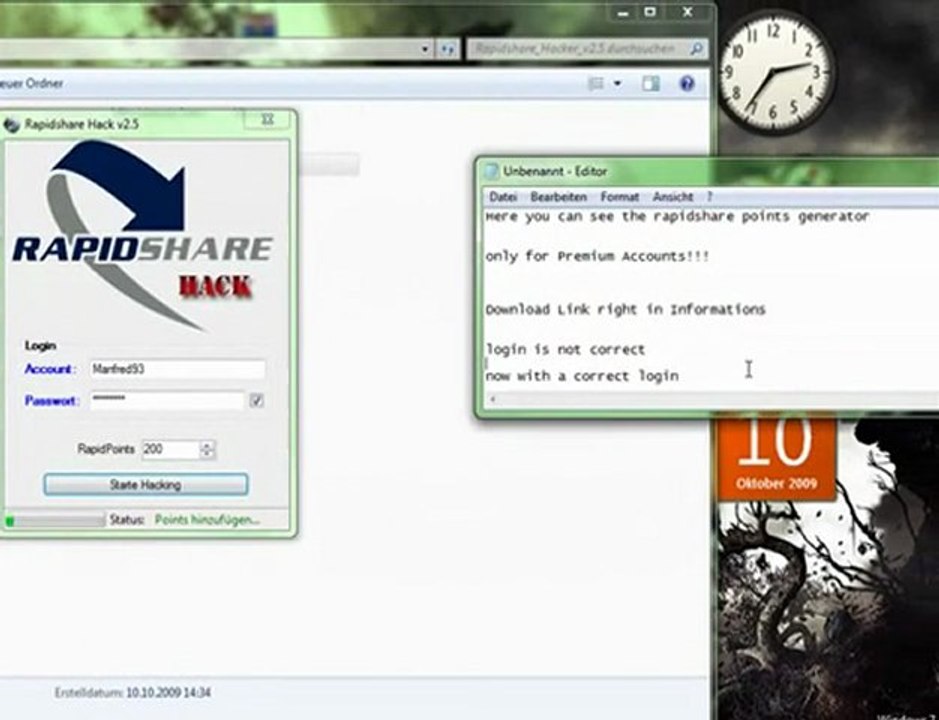This screenshot has width=939, height=720.
Task: Toggle the show-password checkbox beside Passwort
Action: pos(256,401)
